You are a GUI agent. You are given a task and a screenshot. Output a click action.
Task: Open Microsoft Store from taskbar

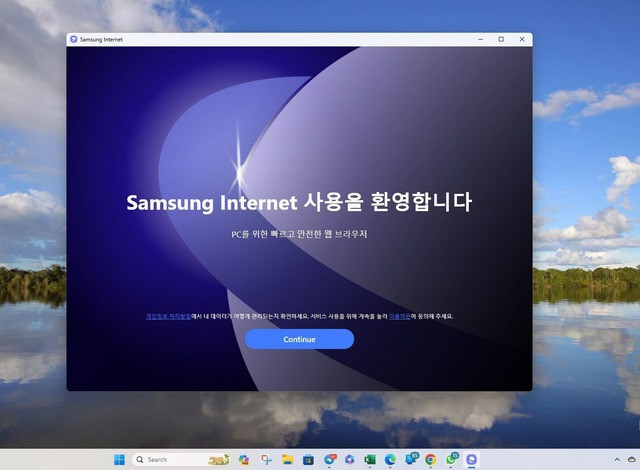[308, 460]
